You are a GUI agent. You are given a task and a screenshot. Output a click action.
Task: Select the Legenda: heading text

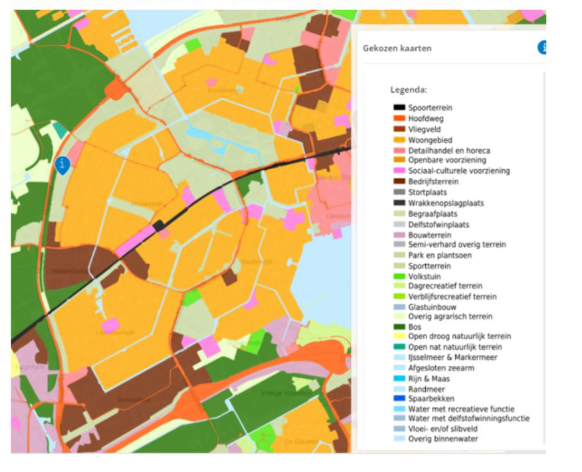pyautogui.click(x=408, y=90)
